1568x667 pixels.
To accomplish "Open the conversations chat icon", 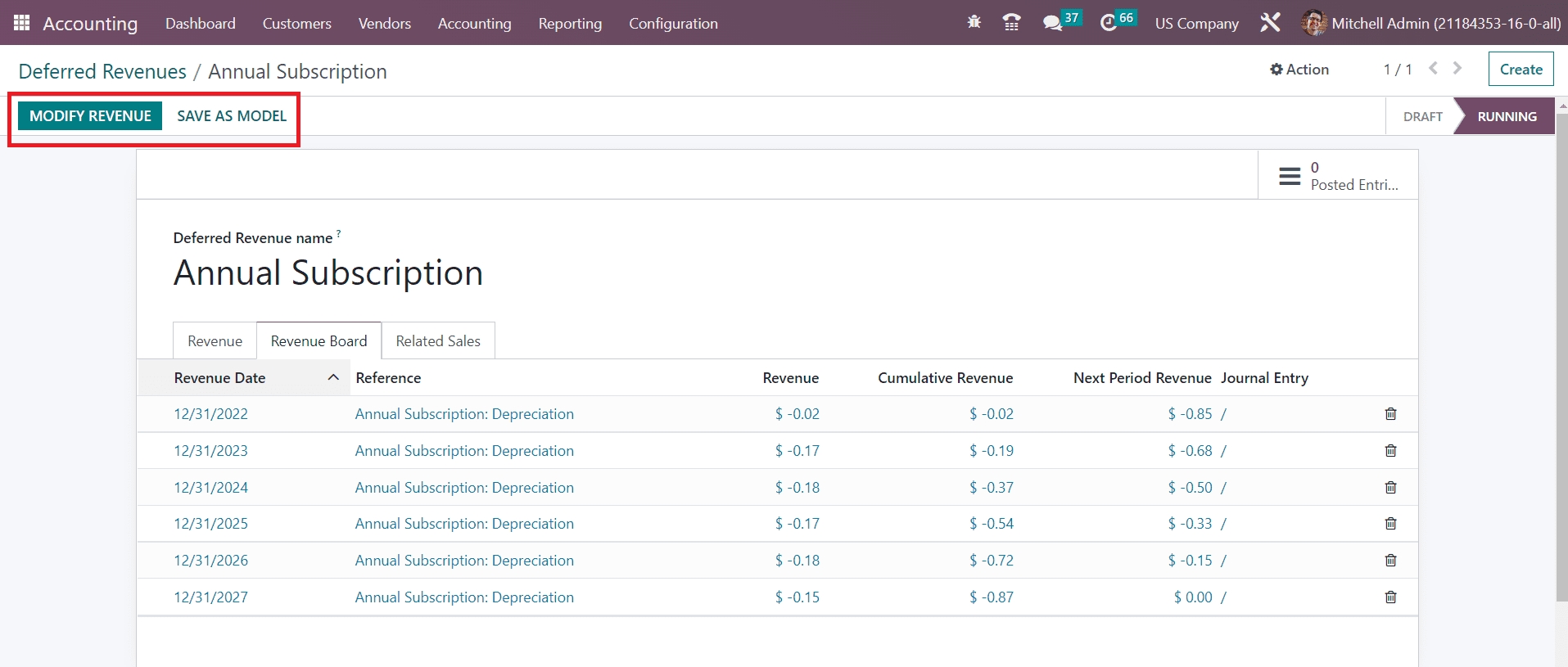I will [1052, 23].
